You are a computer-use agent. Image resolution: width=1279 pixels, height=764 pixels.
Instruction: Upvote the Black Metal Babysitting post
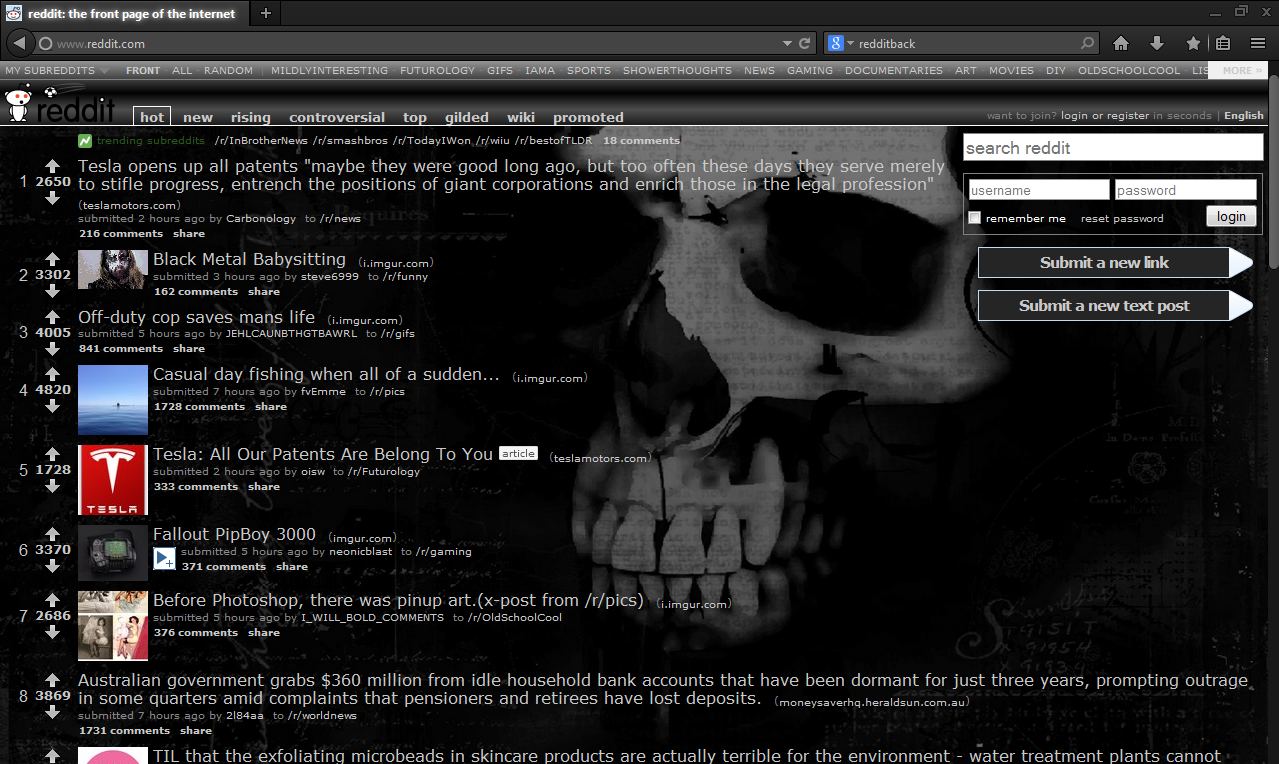coord(52,259)
